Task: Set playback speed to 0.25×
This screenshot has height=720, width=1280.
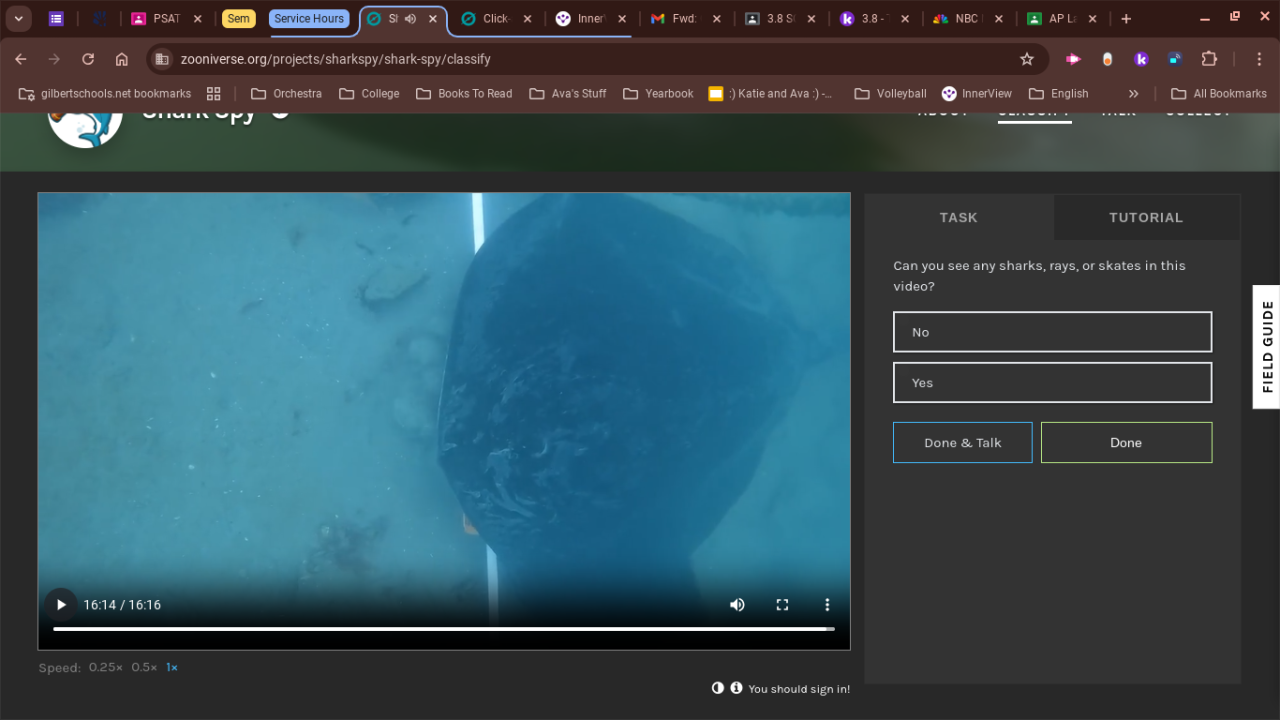Action: coord(105,667)
